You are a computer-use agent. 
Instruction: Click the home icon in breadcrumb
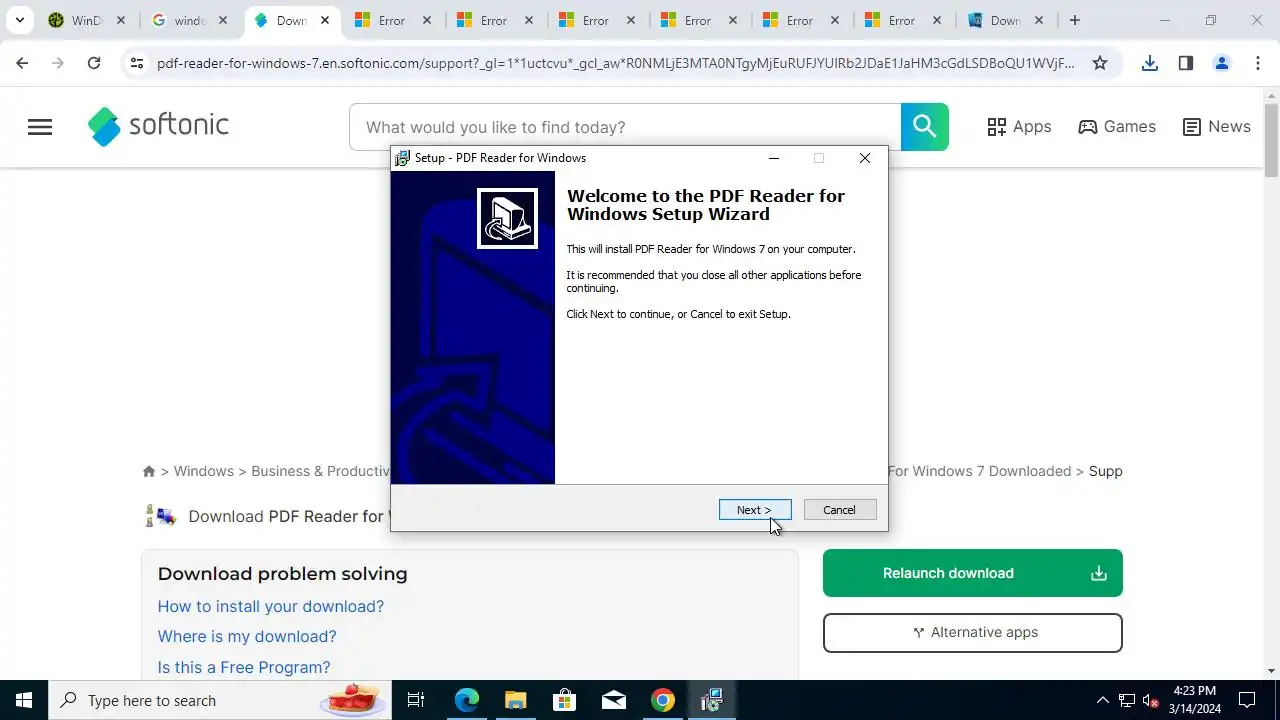149,471
